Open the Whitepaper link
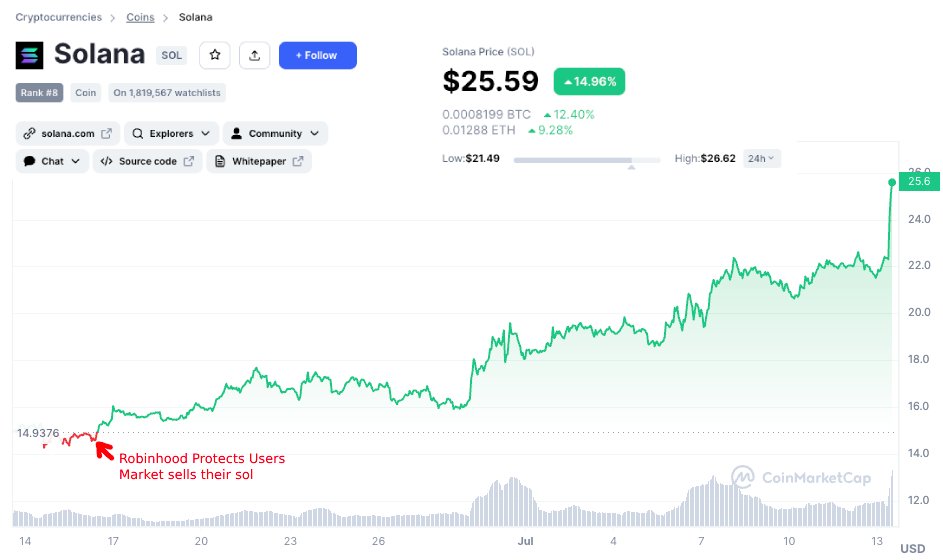Screen dimensions: 943x560 [x=259, y=161]
